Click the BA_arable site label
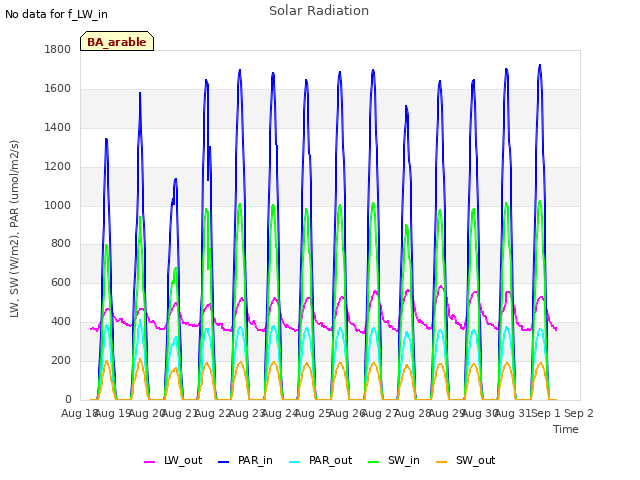This screenshot has height=480, width=640. tap(117, 42)
